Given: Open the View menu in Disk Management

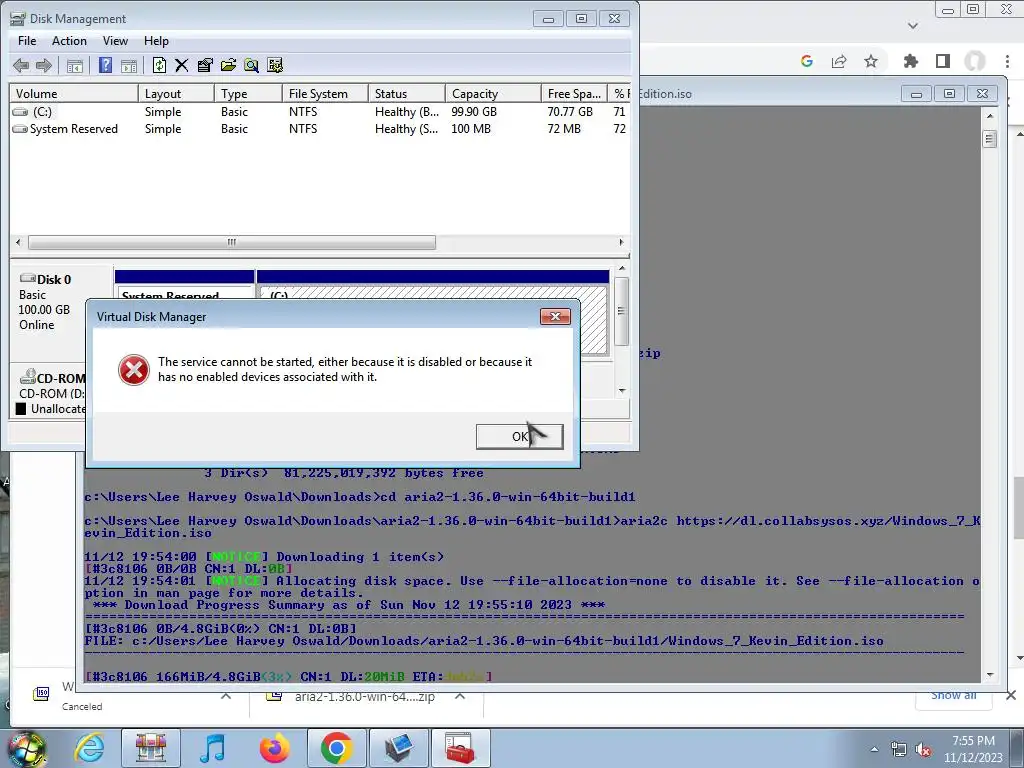Looking at the screenshot, I should pos(115,40).
